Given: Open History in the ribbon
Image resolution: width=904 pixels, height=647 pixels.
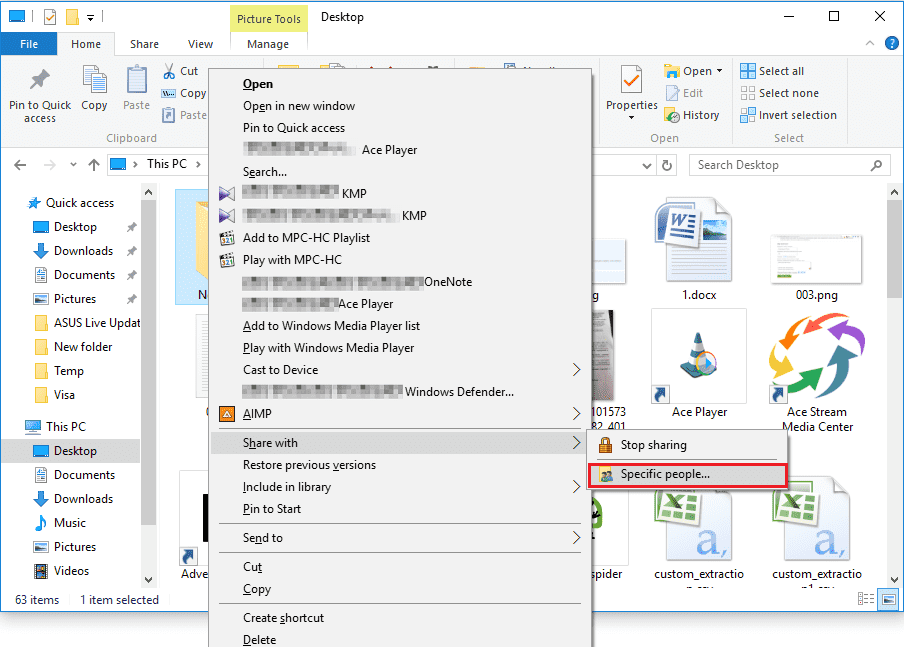Looking at the screenshot, I should point(691,115).
